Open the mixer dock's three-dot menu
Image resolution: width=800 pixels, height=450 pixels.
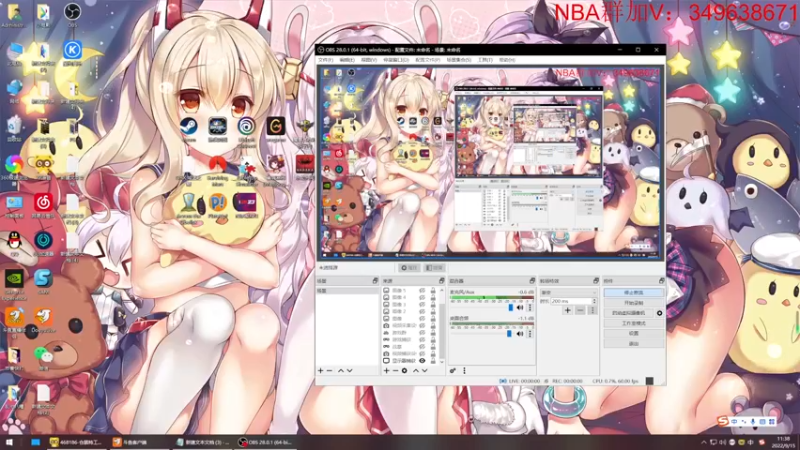[x=464, y=370]
